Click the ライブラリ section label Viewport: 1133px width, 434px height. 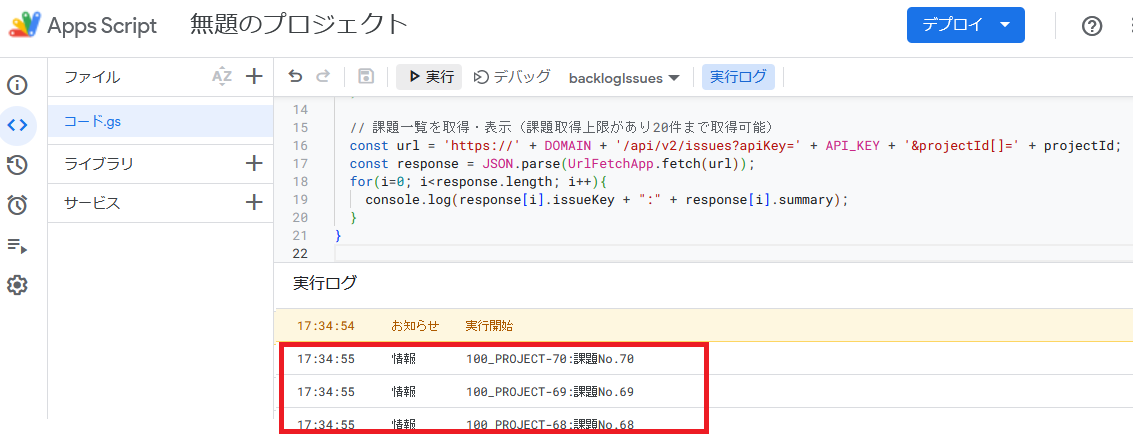99,164
